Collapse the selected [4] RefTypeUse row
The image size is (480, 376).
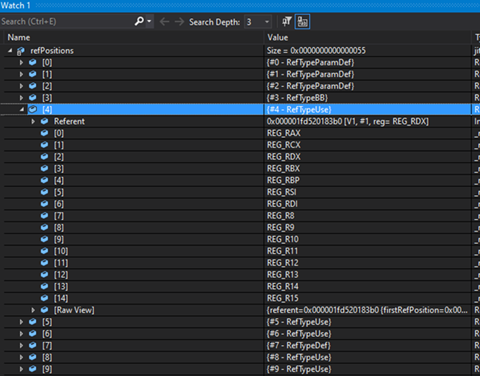pos(22,109)
